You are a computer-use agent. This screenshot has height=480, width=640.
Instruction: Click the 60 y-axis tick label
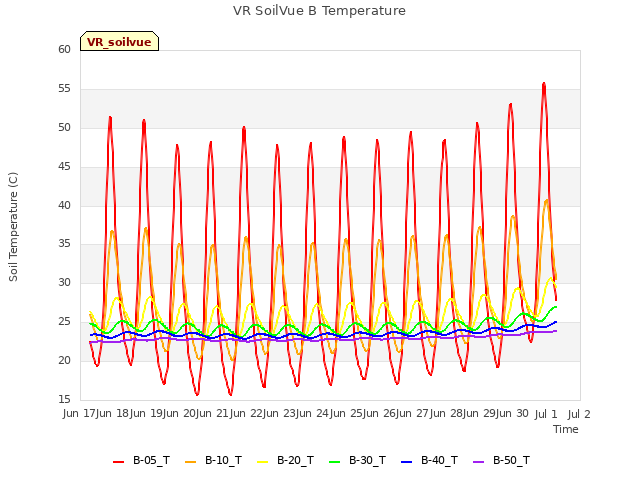[64, 49]
